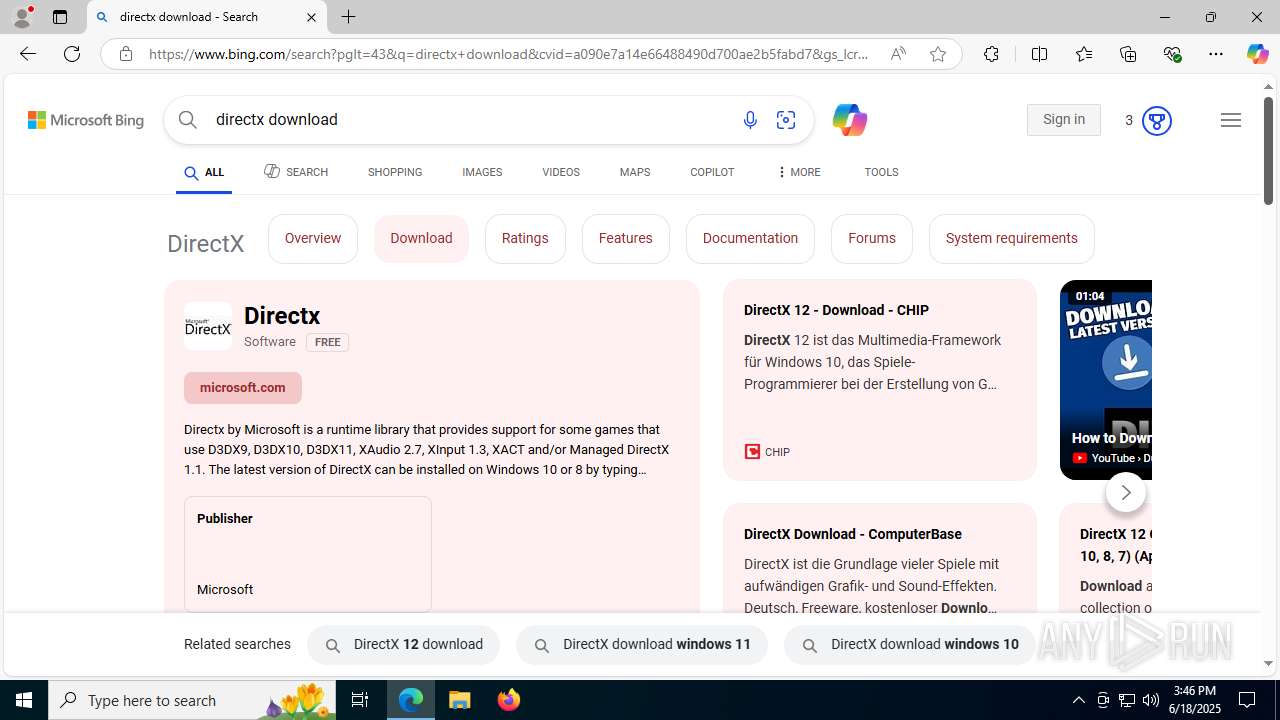This screenshot has height=720, width=1280.
Task: Add this page to favorites star
Action: click(938, 54)
